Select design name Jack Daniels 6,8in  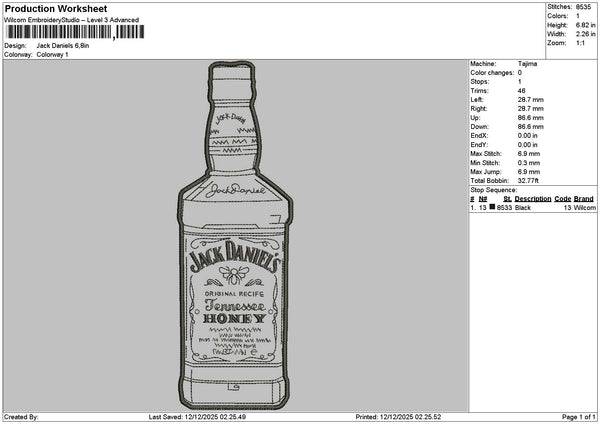coord(63,46)
